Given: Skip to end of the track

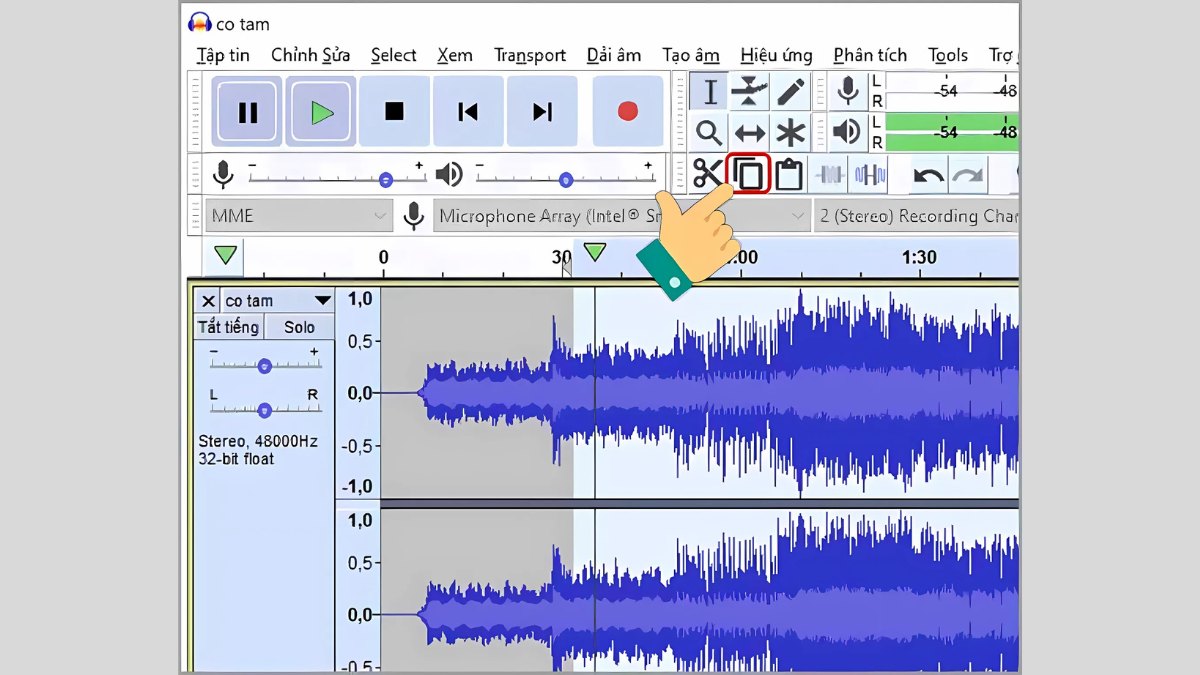Looking at the screenshot, I should click(x=542, y=112).
